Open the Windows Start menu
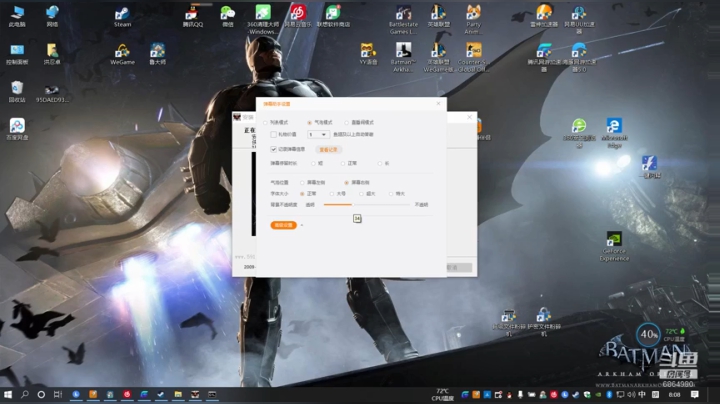The height and width of the screenshot is (404, 720). [x=8, y=394]
